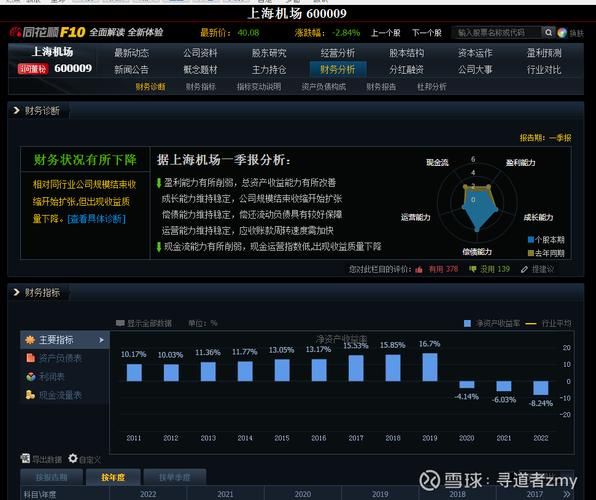Toggle 行业平均 legend line
The height and width of the screenshot is (500, 596).
pos(548,324)
